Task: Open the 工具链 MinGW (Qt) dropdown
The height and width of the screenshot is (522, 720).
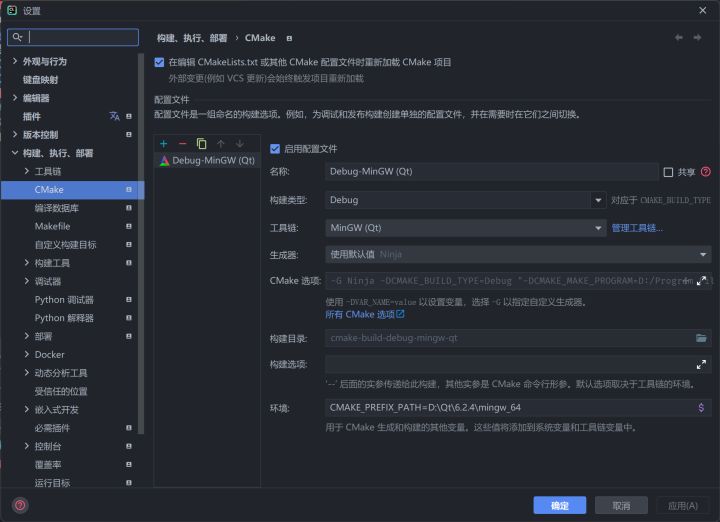Action: click(597, 227)
